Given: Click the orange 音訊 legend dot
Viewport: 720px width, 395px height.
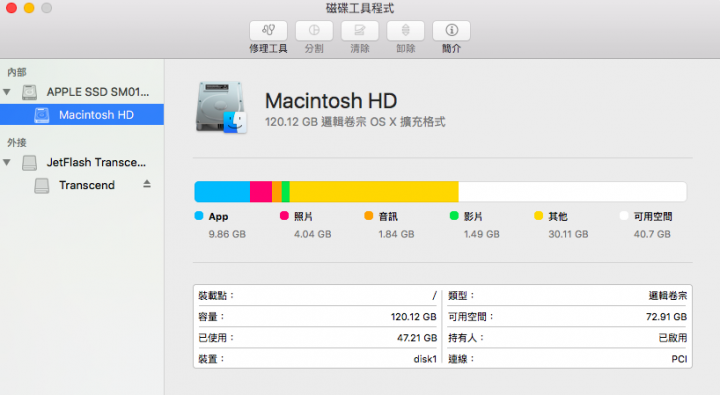Looking at the screenshot, I should (x=369, y=216).
